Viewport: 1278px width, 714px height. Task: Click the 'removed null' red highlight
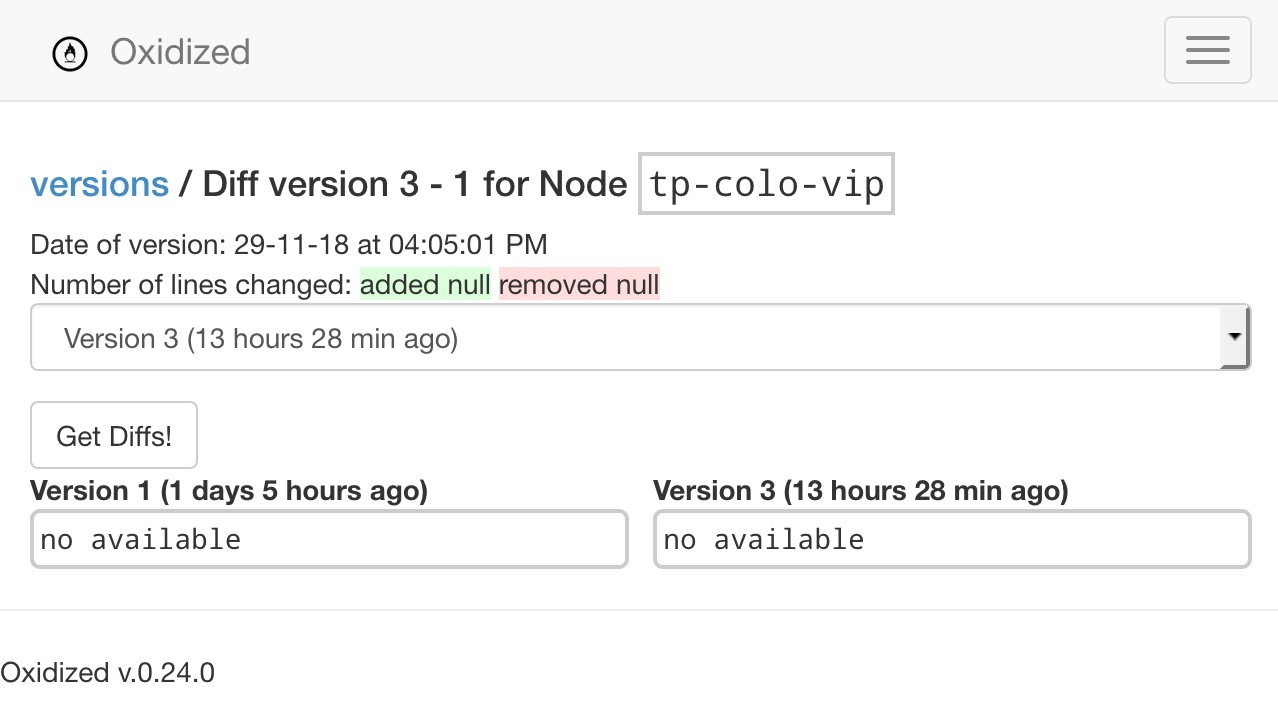578,284
